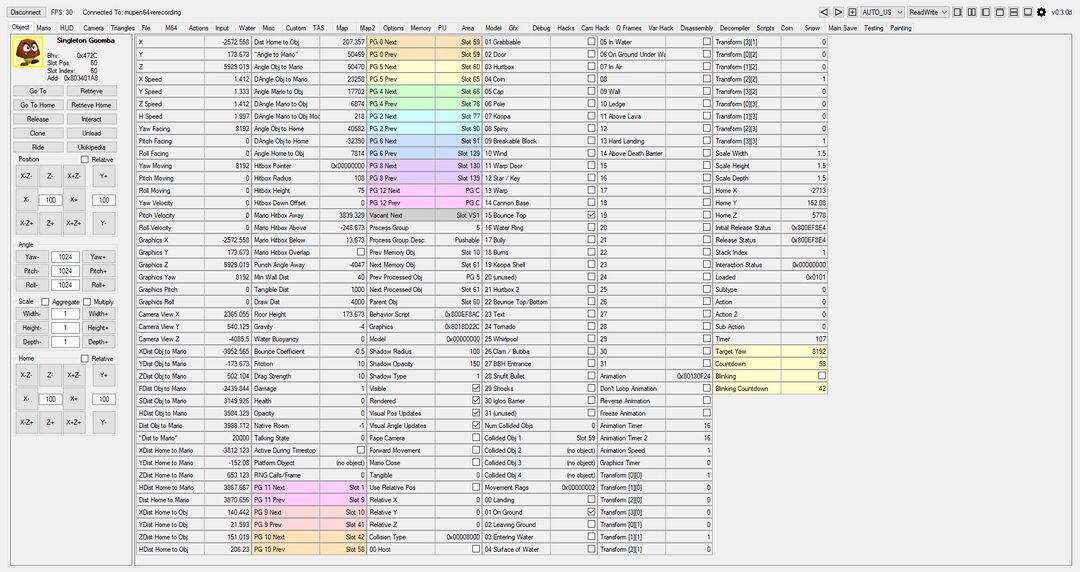Click the Release button
The height and width of the screenshot is (572, 1080).
(38, 119)
